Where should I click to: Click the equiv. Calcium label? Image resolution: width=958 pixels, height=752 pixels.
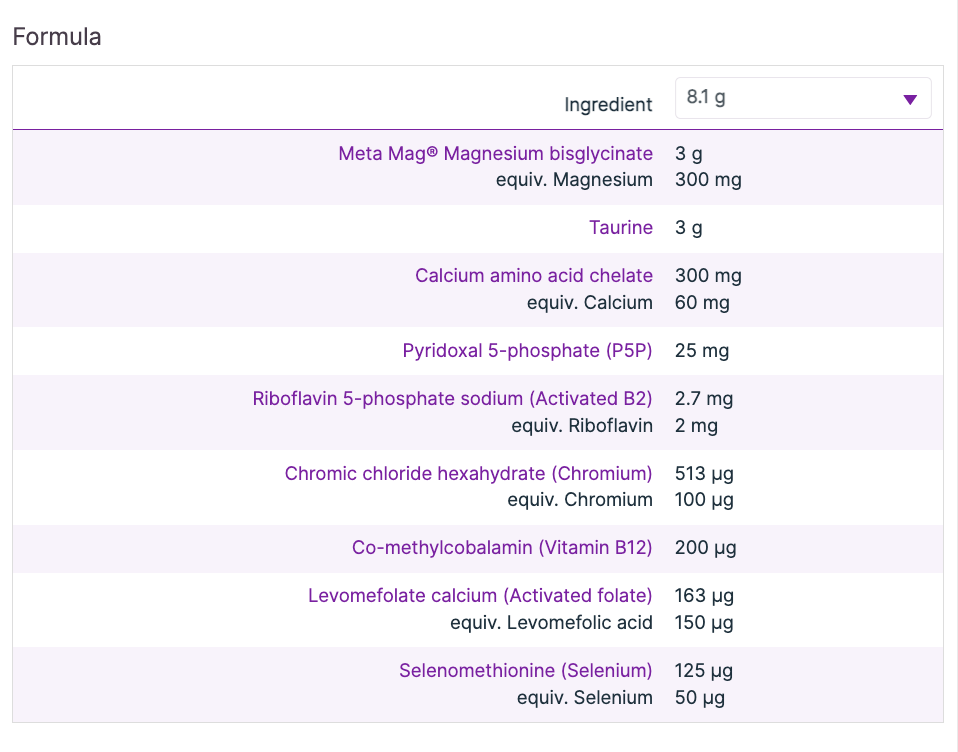tap(590, 303)
